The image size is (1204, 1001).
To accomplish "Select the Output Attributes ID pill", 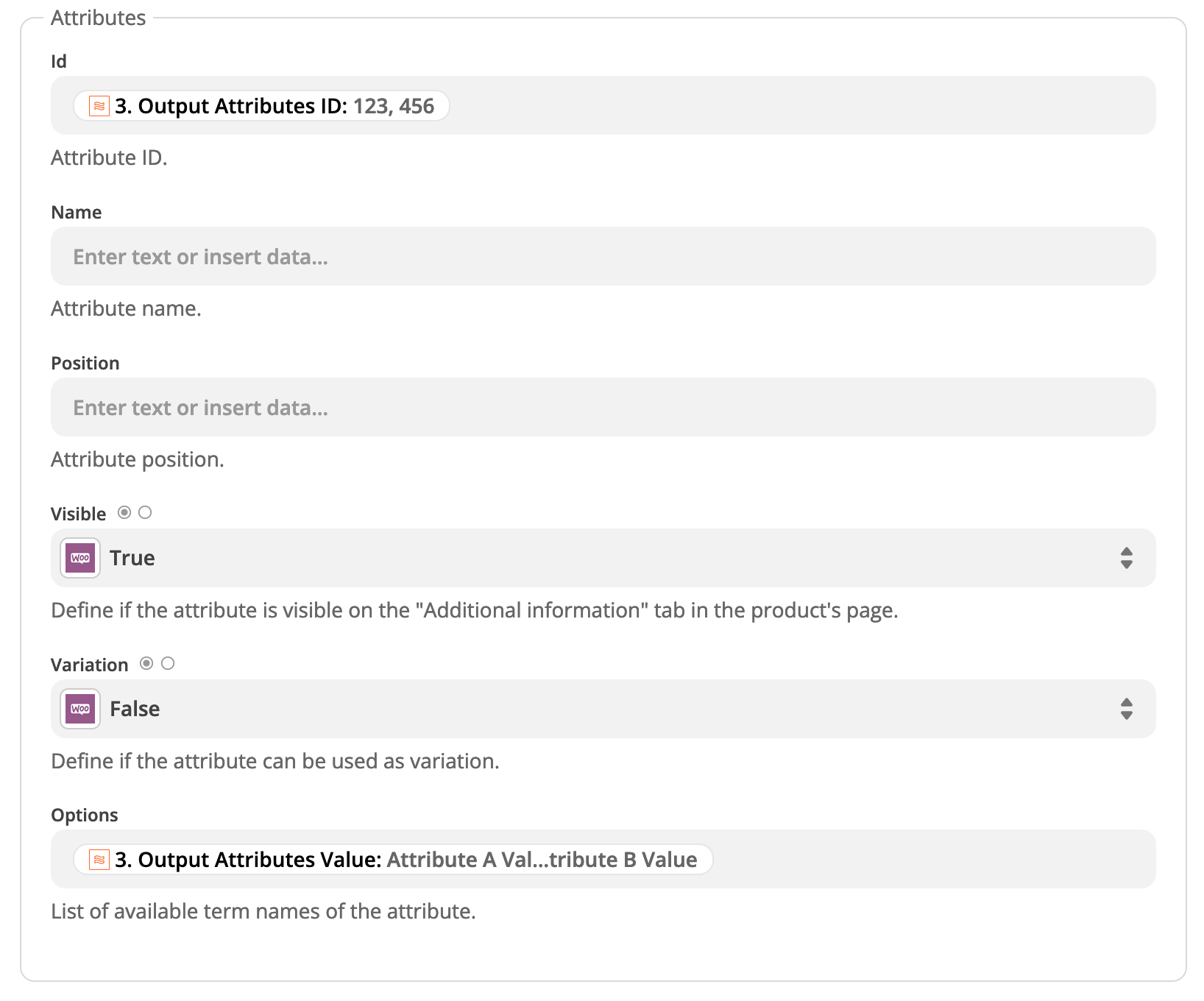I will click(273, 106).
